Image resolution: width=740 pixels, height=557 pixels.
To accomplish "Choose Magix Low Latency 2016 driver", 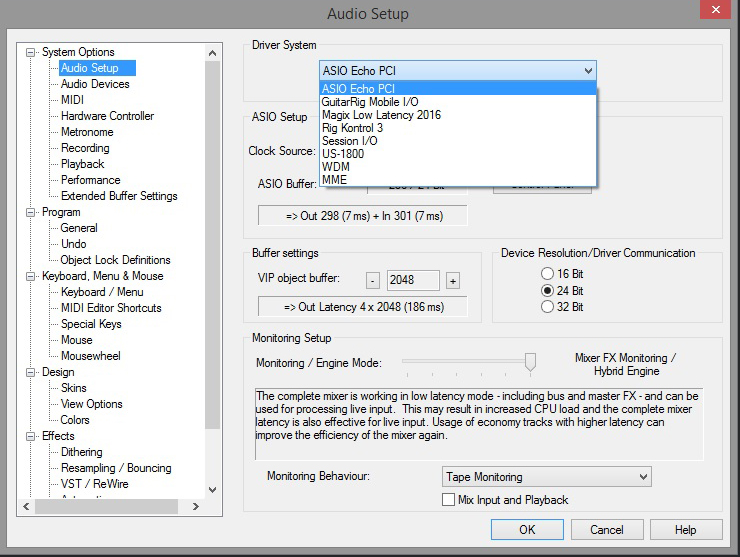I will (x=458, y=115).
